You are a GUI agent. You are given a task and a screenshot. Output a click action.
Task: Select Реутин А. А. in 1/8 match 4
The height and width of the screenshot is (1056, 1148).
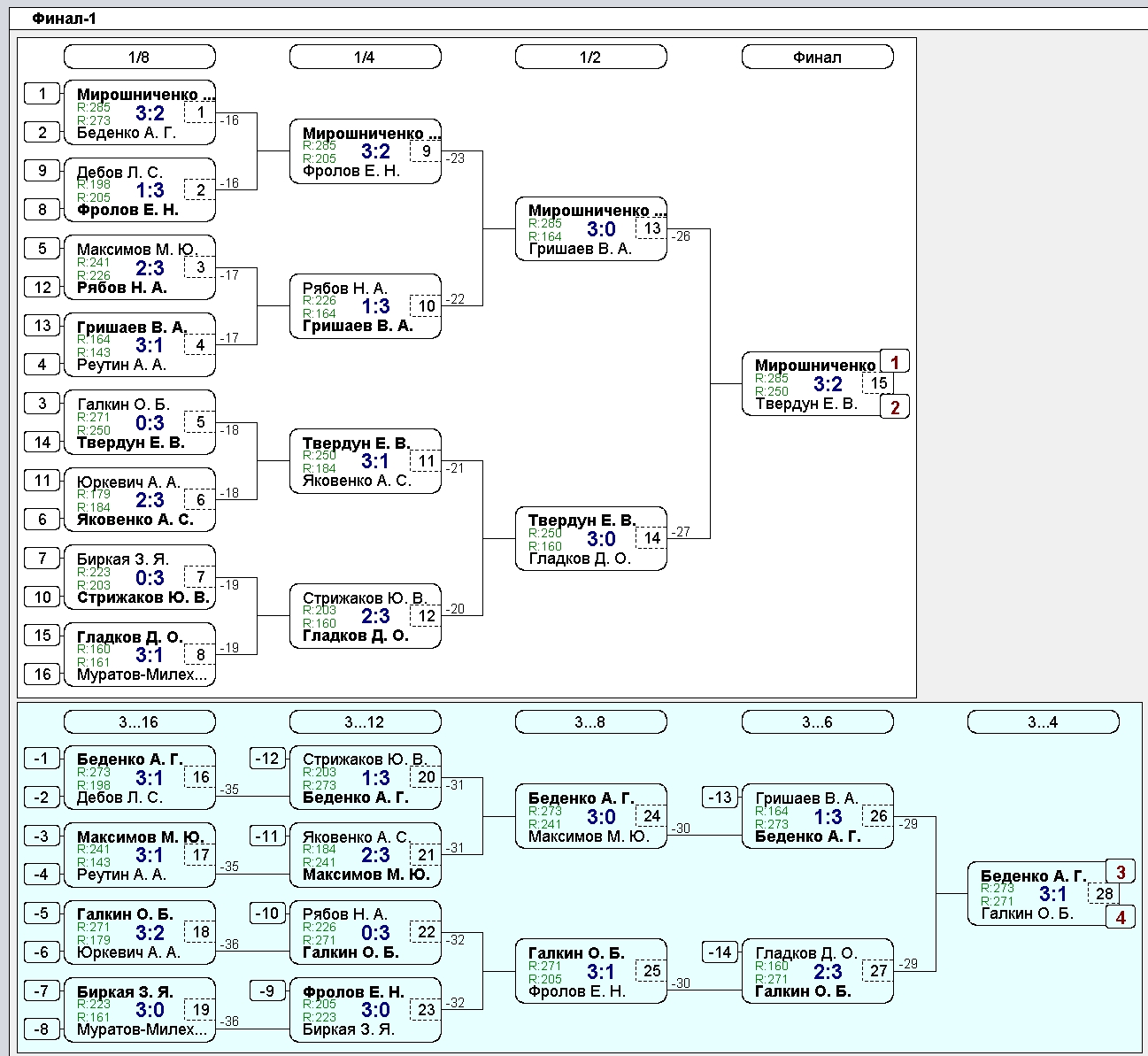(x=121, y=365)
